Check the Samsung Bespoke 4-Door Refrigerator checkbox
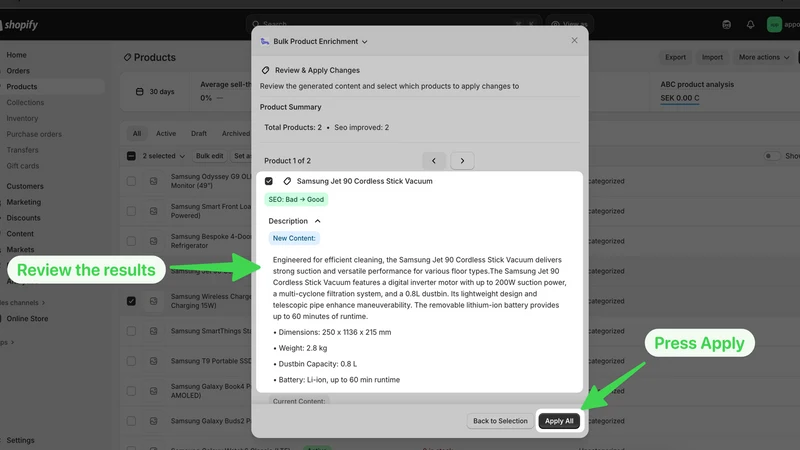The image size is (800, 450). coord(131,241)
